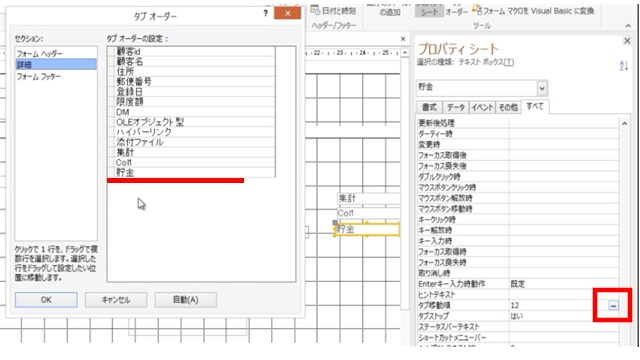Open the 貯金 control selection dropdown
Viewport: 640px width, 360px height.
(x=542, y=88)
